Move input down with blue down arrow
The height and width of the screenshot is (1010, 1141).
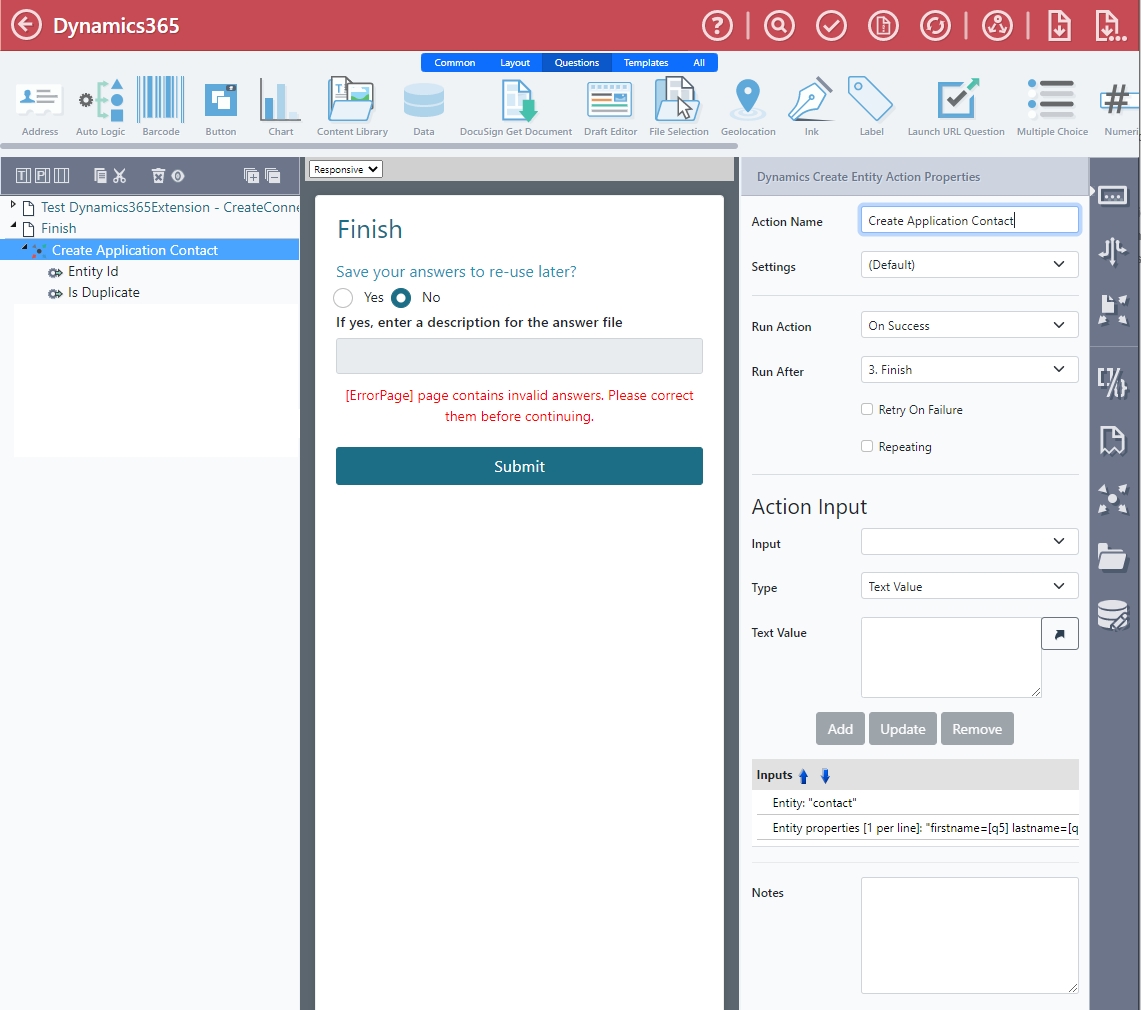824,776
